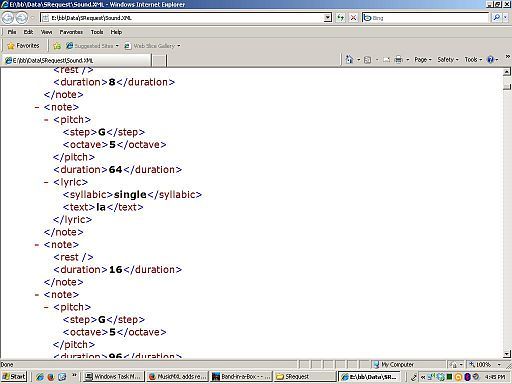Collapse the lyric element node
The image size is (512, 384).
click(46, 182)
